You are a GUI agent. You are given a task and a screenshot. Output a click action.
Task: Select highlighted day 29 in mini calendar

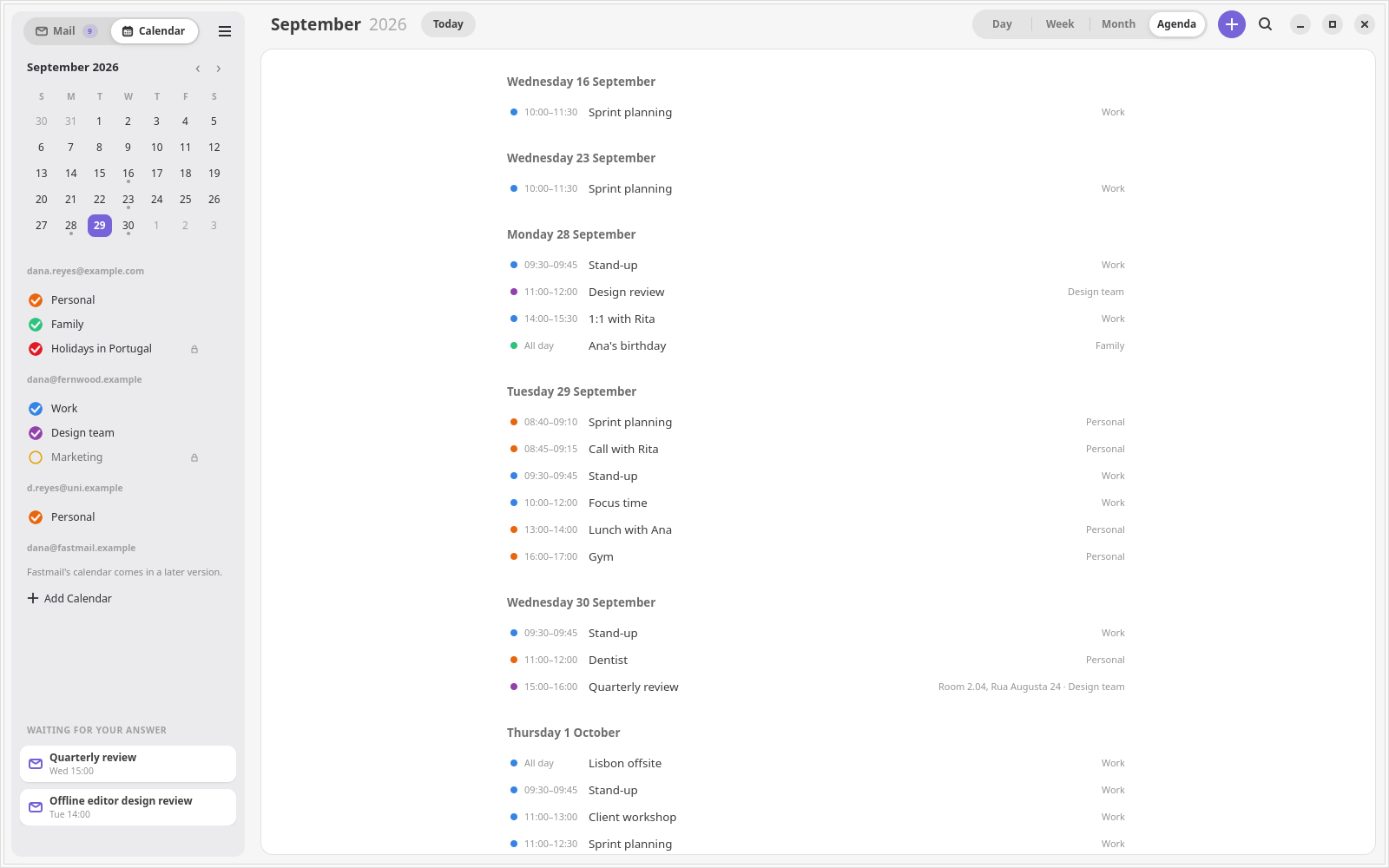click(100, 226)
